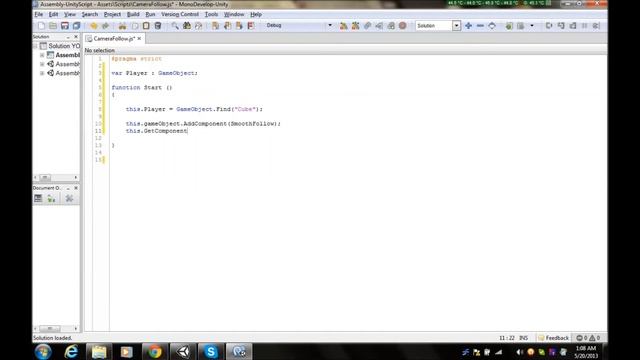Expand the second Assembly project node
The width and height of the screenshot is (640, 360).
42,64
